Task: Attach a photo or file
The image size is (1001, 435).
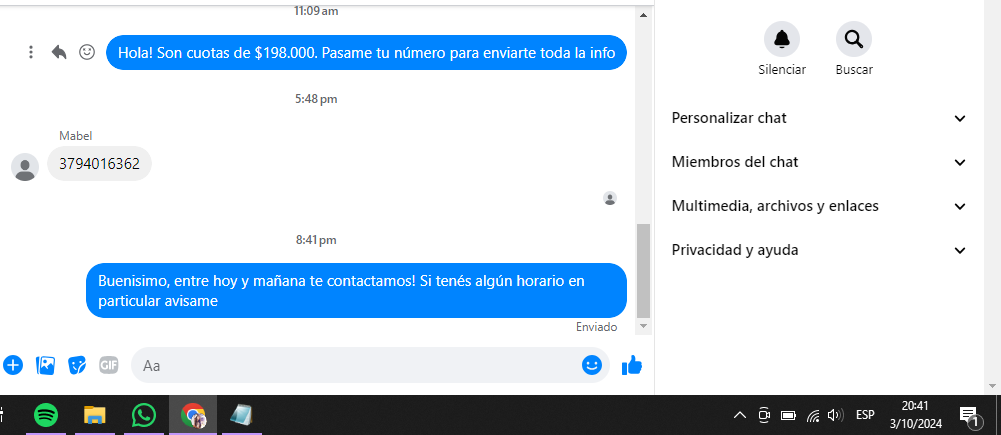Action: point(45,365)
